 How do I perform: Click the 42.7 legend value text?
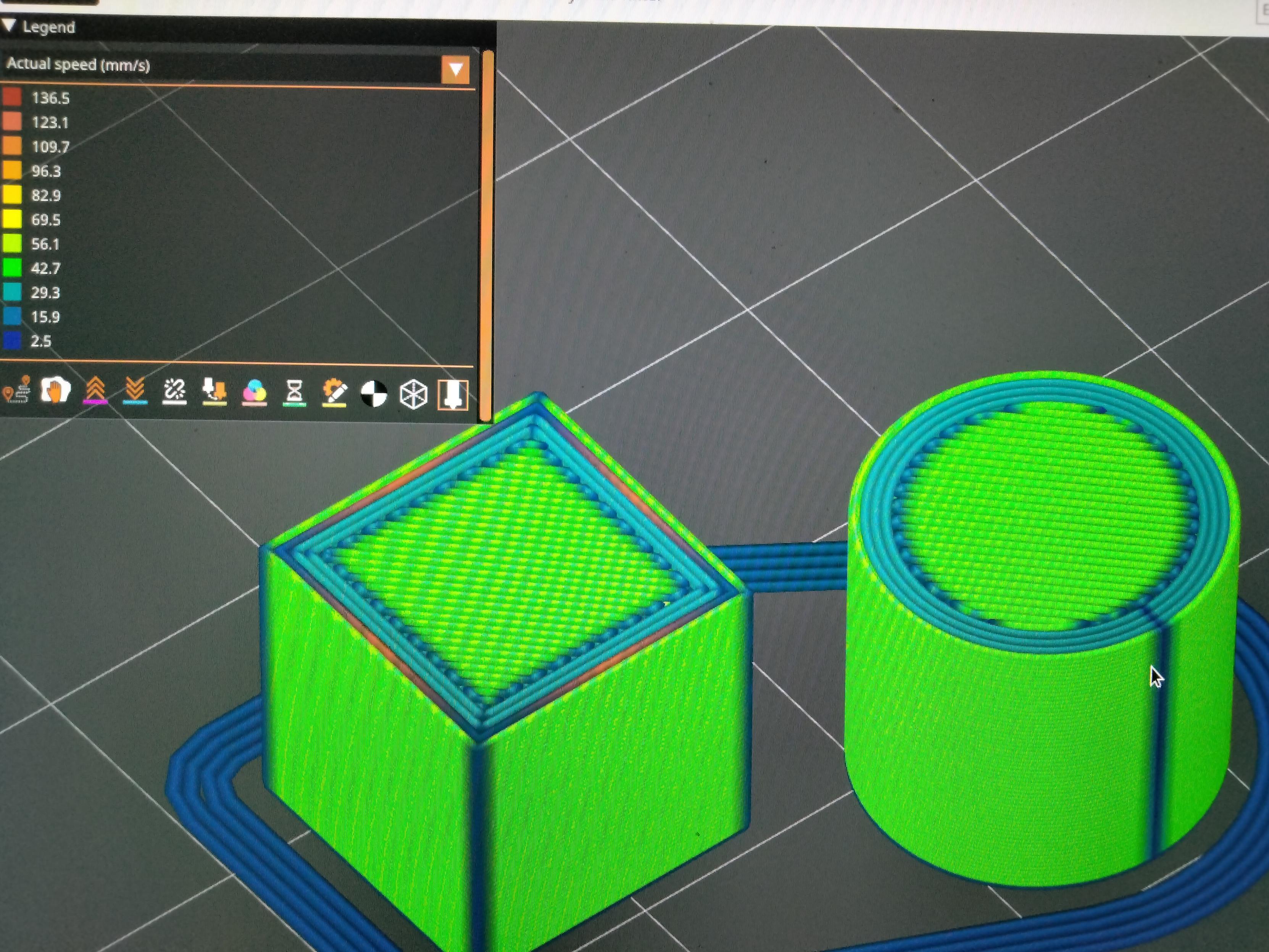[46, 268]
